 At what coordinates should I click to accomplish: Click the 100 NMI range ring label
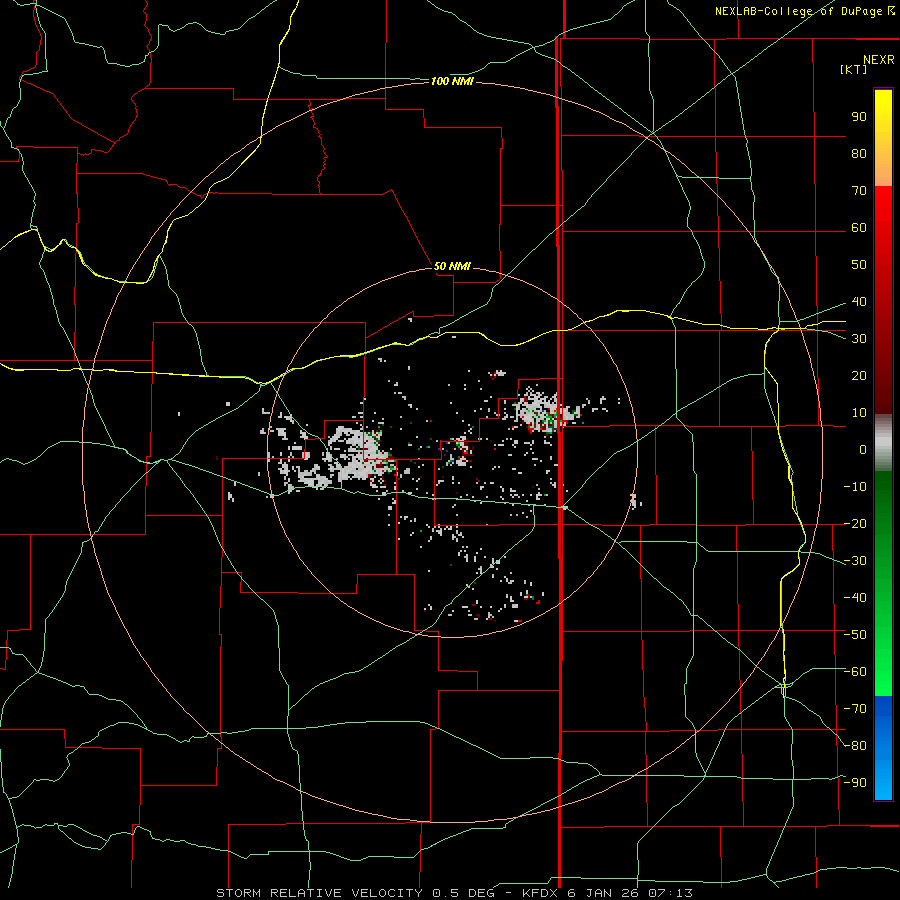point(452,82)
